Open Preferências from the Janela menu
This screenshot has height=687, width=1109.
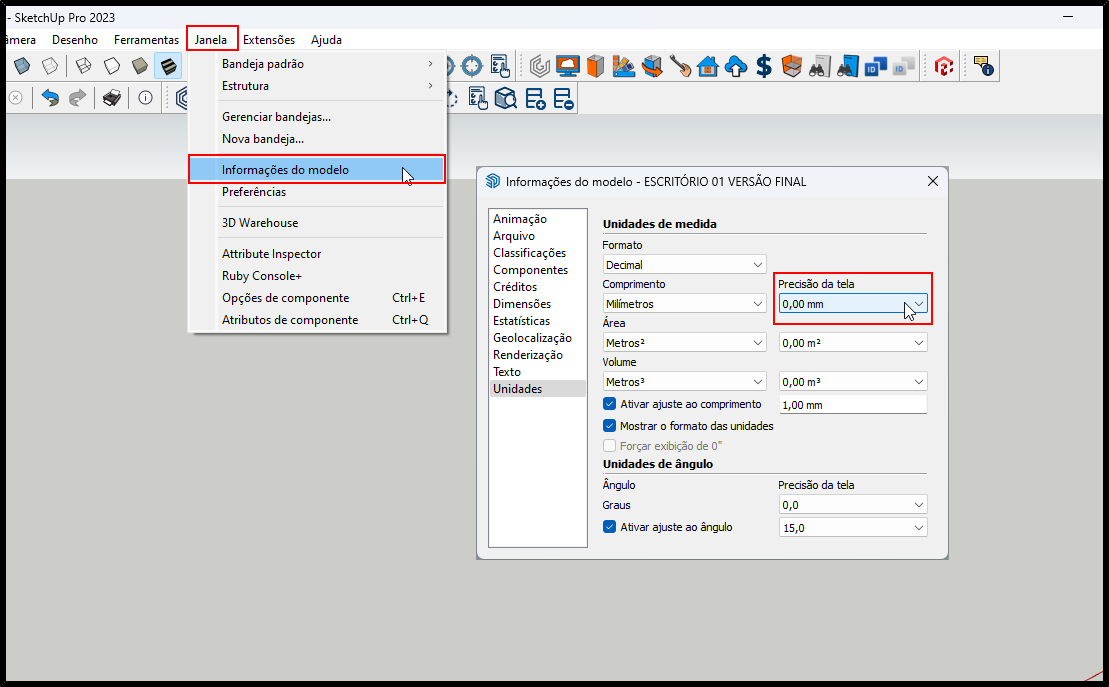coord(317,192)
